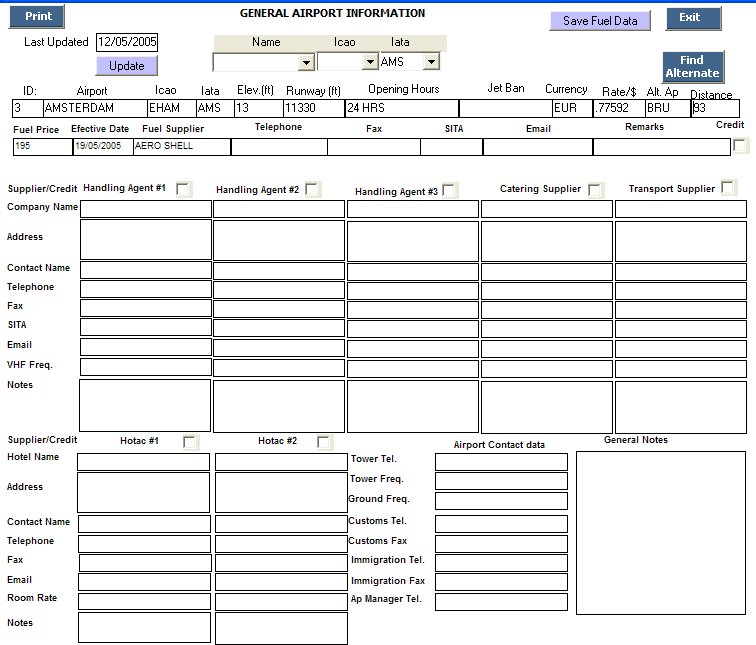Tick the fuel supplier Credit checkbox
Viewport: 756px width, 645px height.
coord(740,145)
